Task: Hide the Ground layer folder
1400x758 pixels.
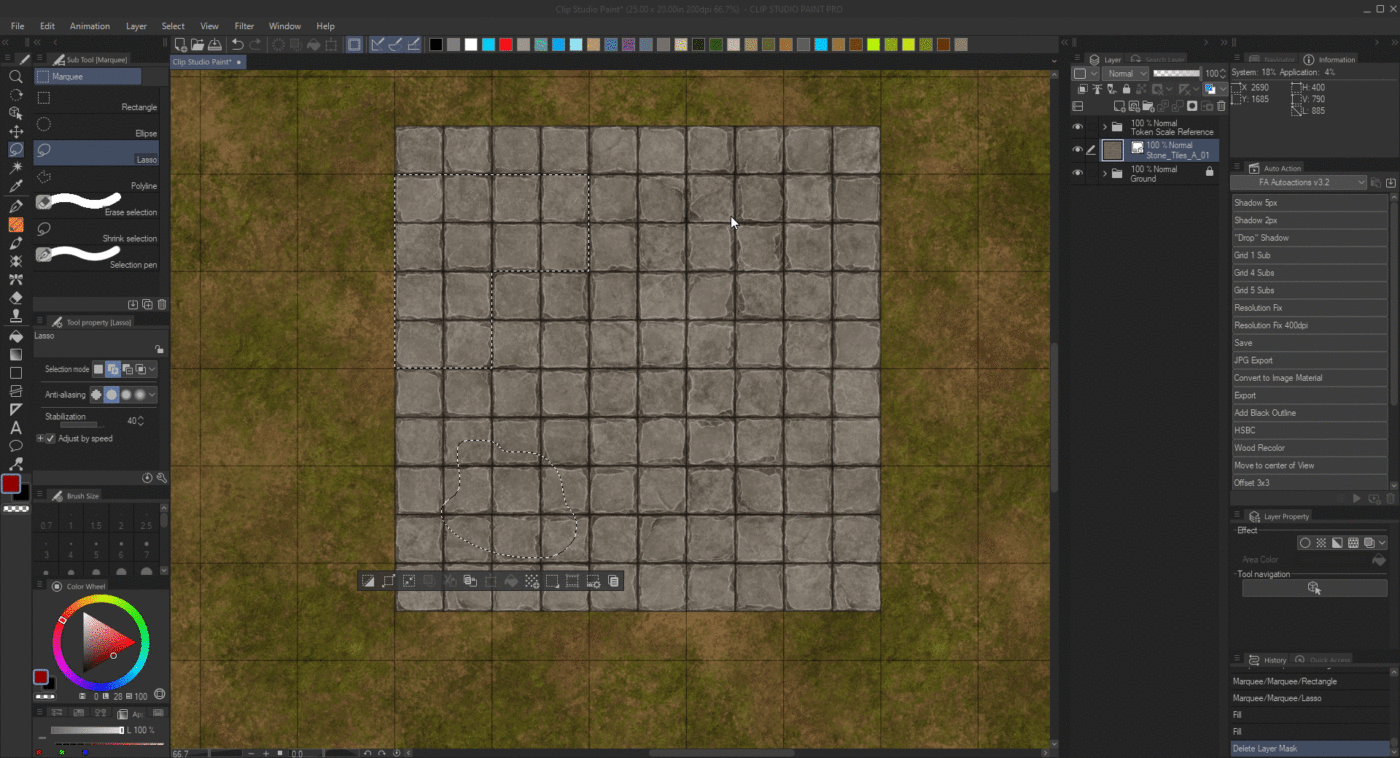Action: (x=1077, y=173)
